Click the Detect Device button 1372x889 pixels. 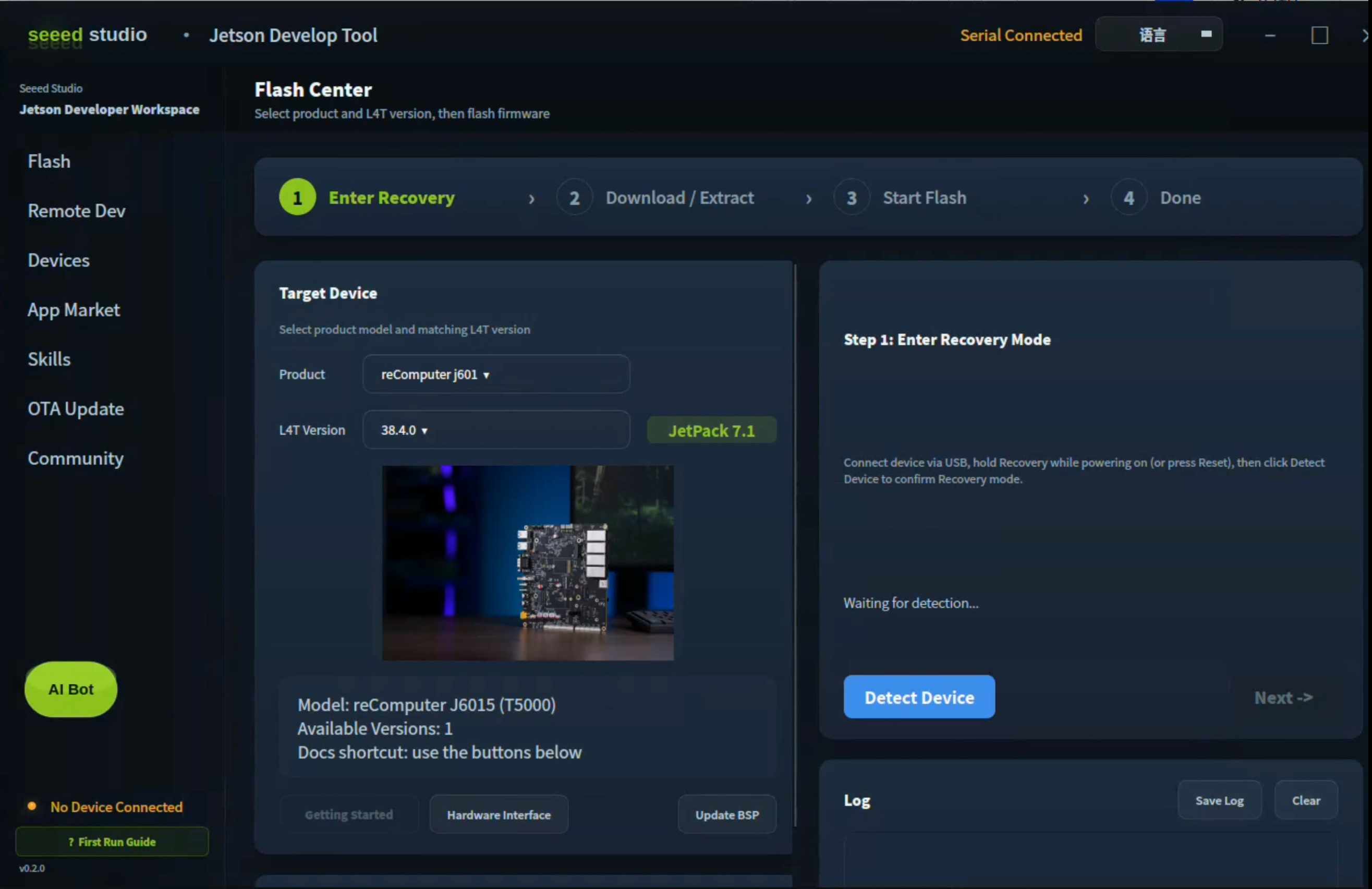919,698
